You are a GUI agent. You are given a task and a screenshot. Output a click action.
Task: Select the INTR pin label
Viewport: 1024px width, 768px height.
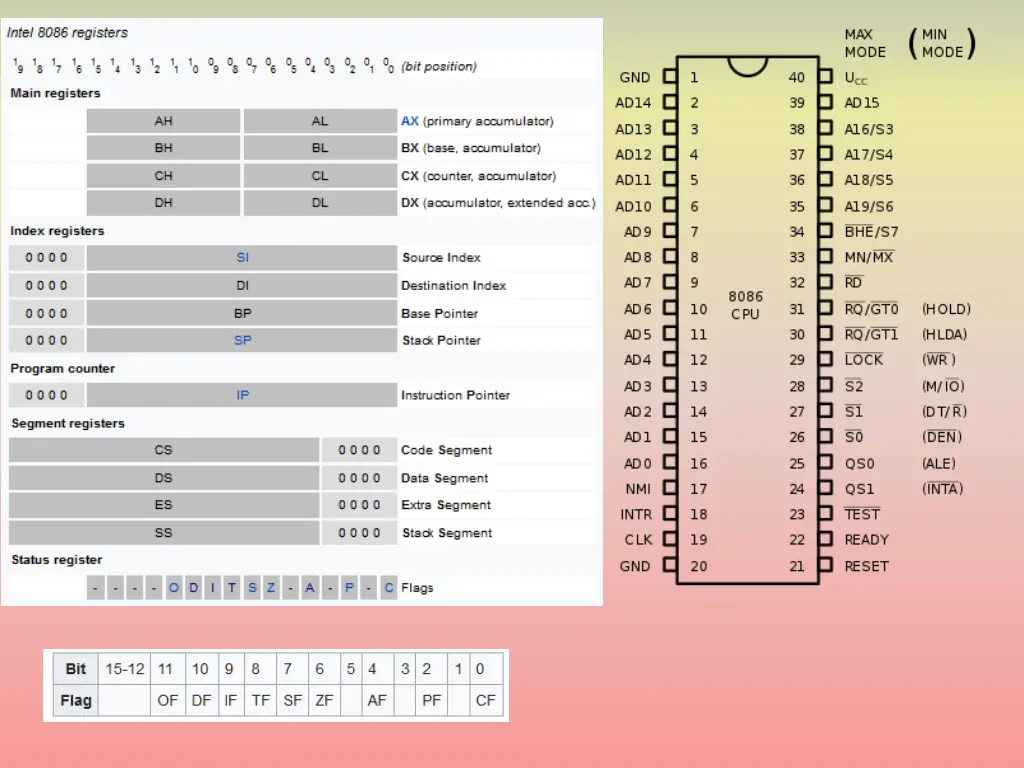tap(636, 515)
